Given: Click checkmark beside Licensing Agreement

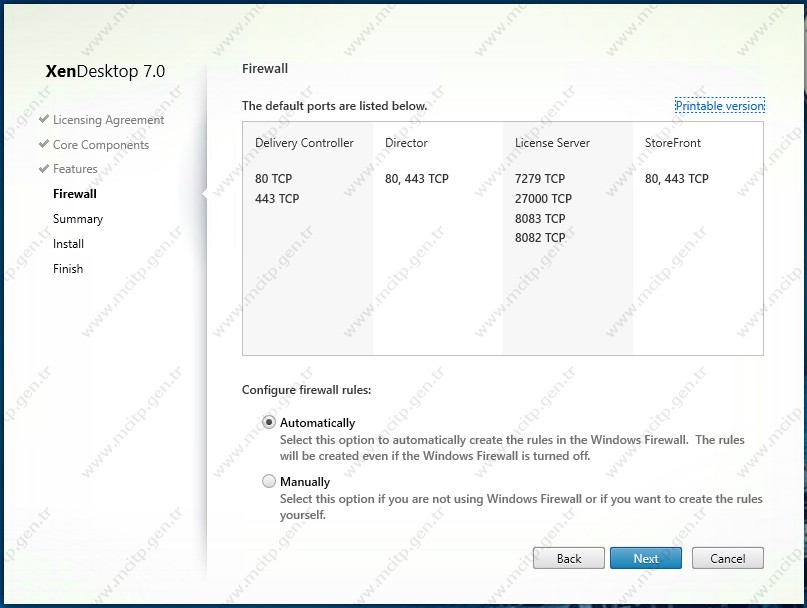Looking at the screenshot, I should point(44,119).
